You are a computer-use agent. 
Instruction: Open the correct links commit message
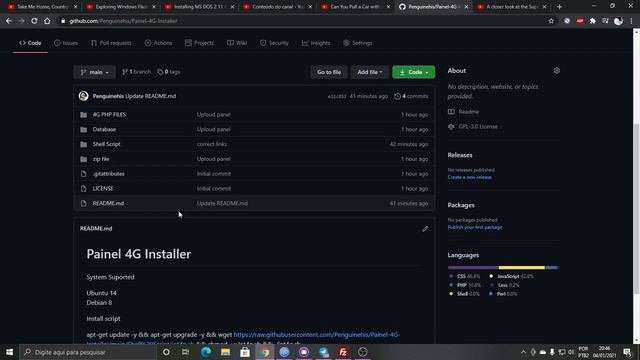pyautogui.click(x=212, y=144)
